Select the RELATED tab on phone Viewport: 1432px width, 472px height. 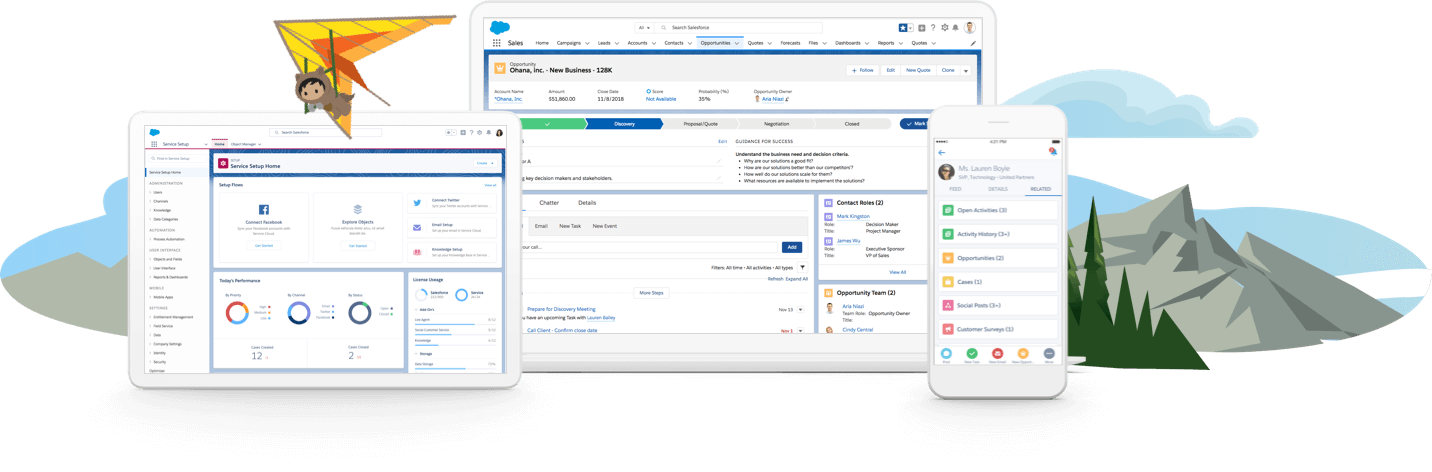click(x=1039, y=188)
